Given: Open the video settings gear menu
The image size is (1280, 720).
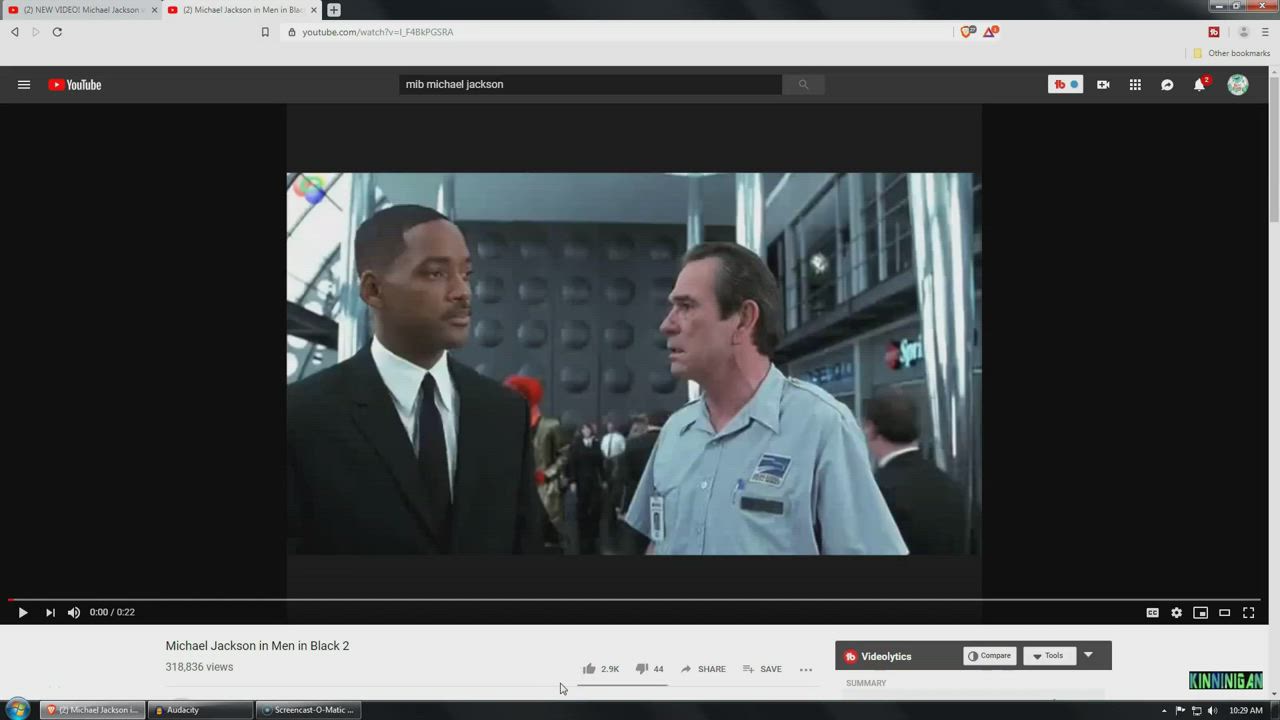Looking at the screenshot, I should 1176,613.
